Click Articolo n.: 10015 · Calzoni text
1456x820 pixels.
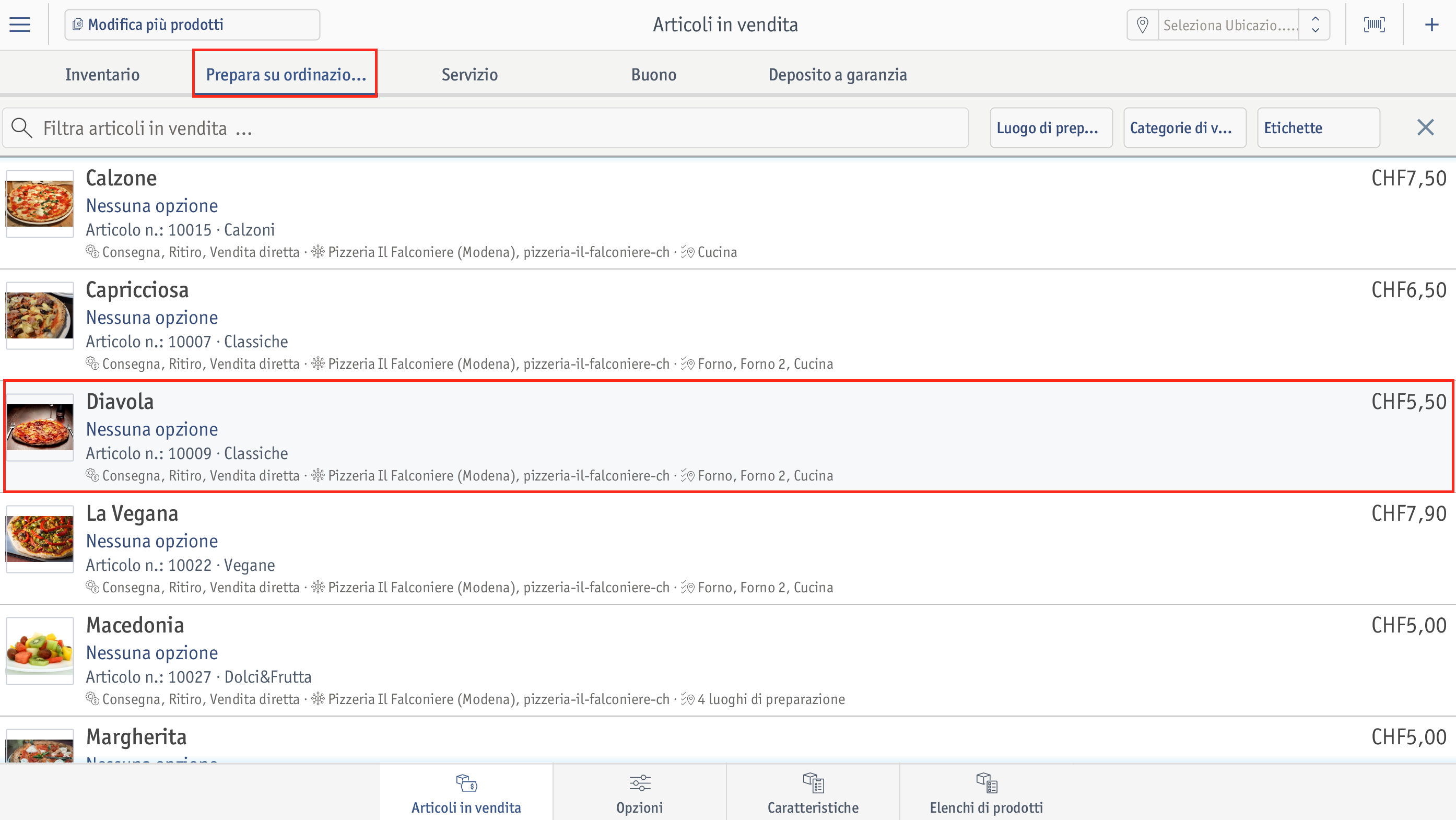click(180, 230)
